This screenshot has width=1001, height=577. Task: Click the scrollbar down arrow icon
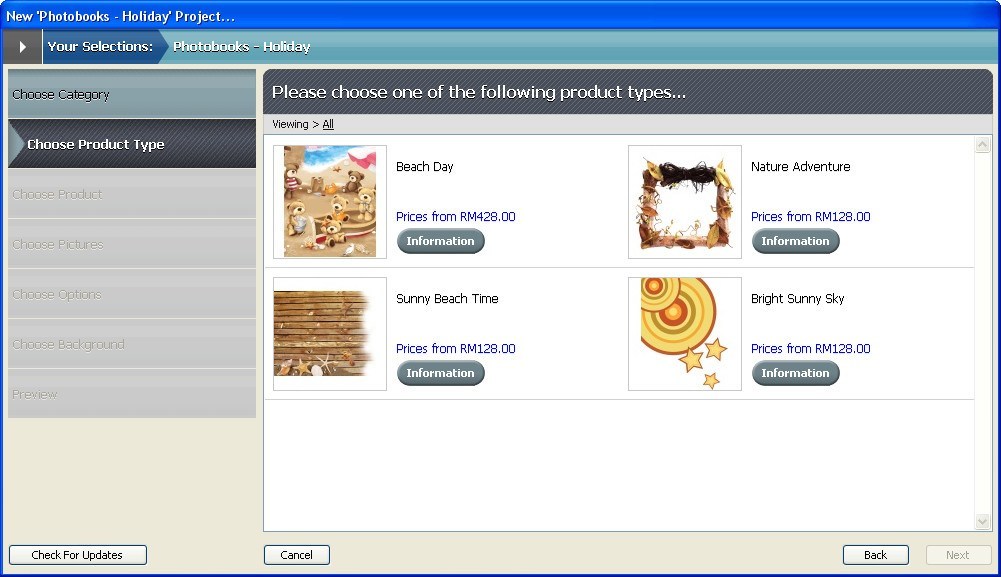tap(982, 521)
